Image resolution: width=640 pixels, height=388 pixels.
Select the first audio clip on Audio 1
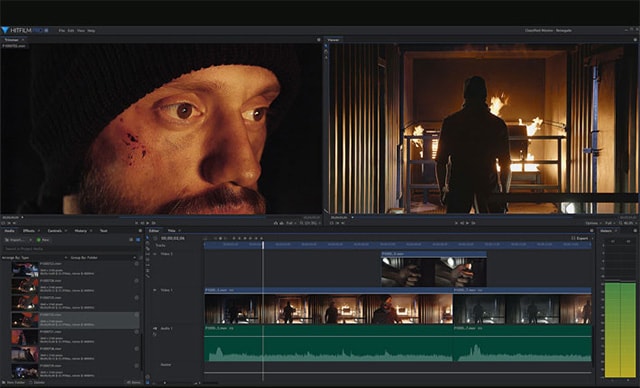click(x=329, y=344)
